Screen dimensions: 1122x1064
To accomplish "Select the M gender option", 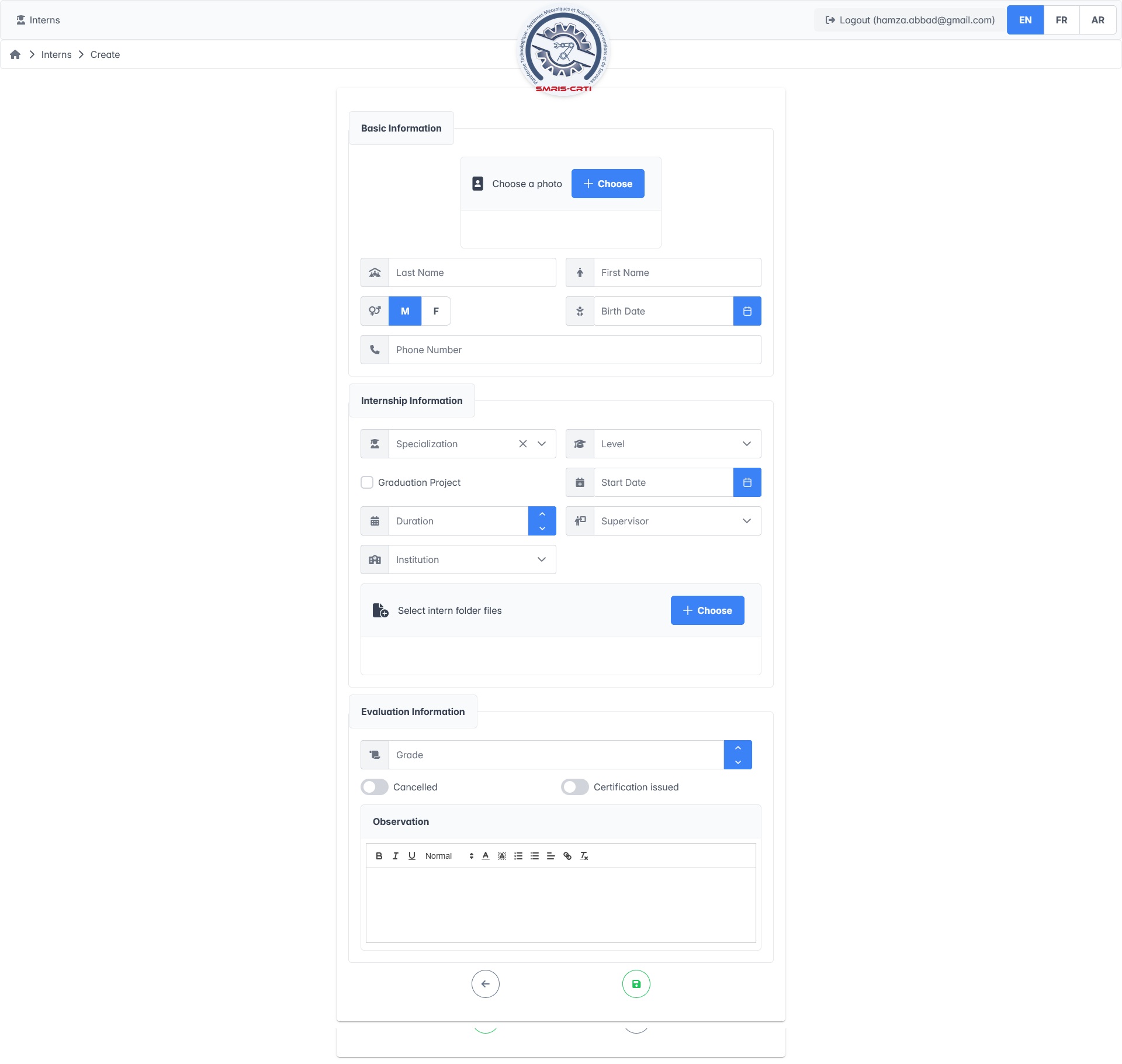I will [x=405, y=311].
